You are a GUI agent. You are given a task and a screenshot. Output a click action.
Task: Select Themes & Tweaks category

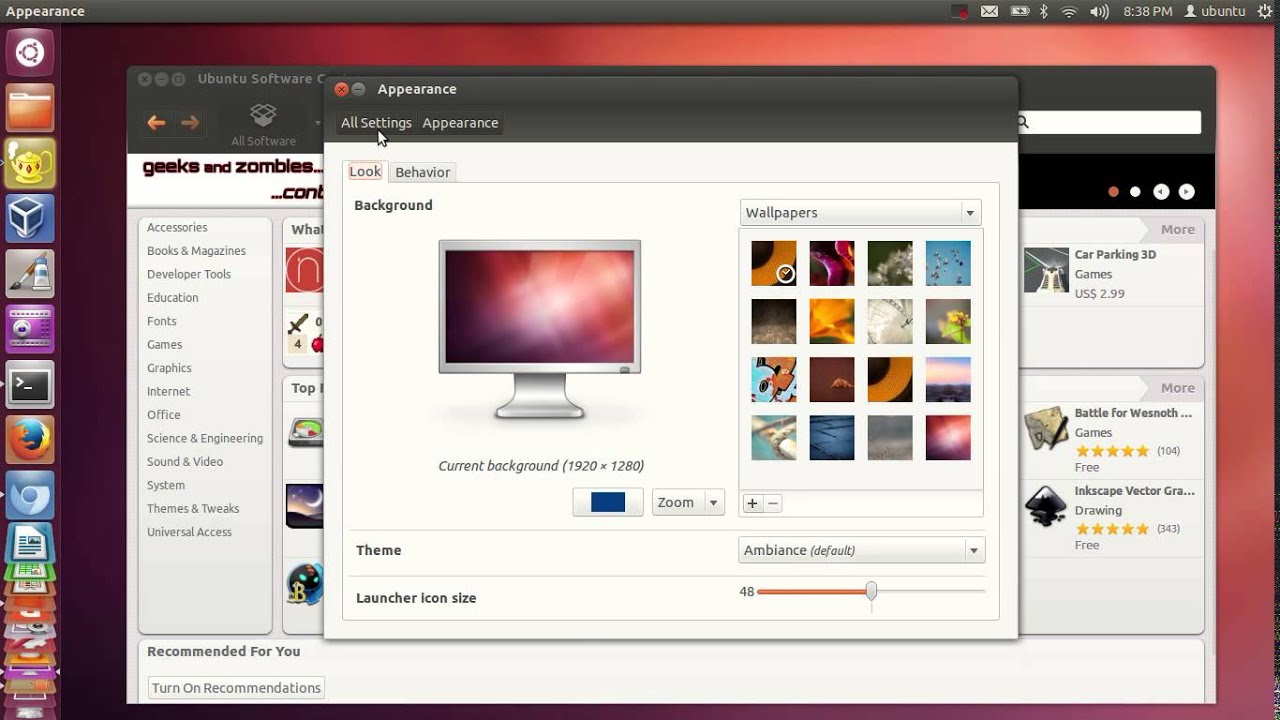(x=193, y=509)
